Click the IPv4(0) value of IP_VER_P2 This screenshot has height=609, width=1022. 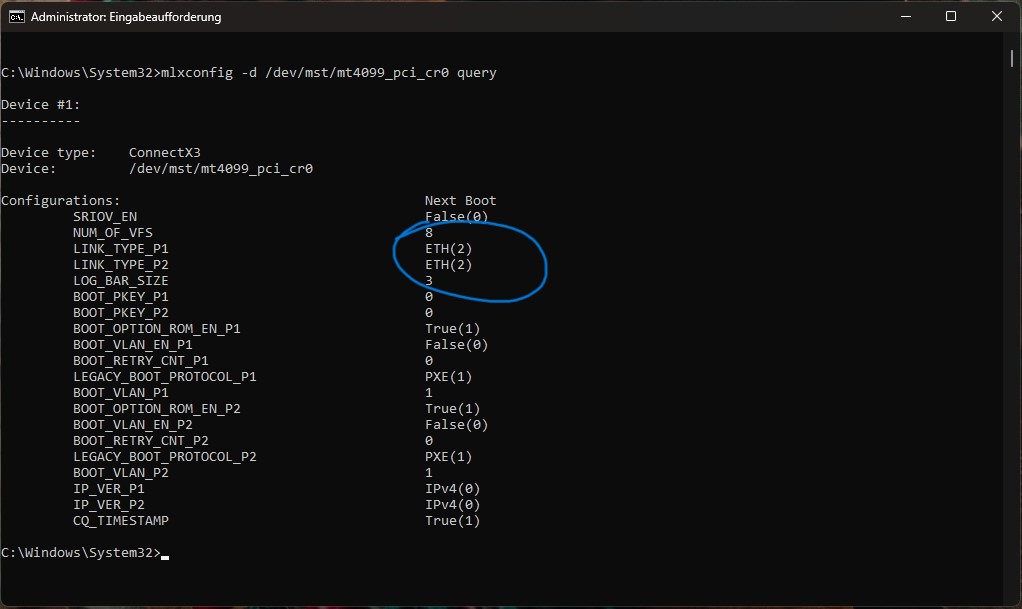coord(452,504)
